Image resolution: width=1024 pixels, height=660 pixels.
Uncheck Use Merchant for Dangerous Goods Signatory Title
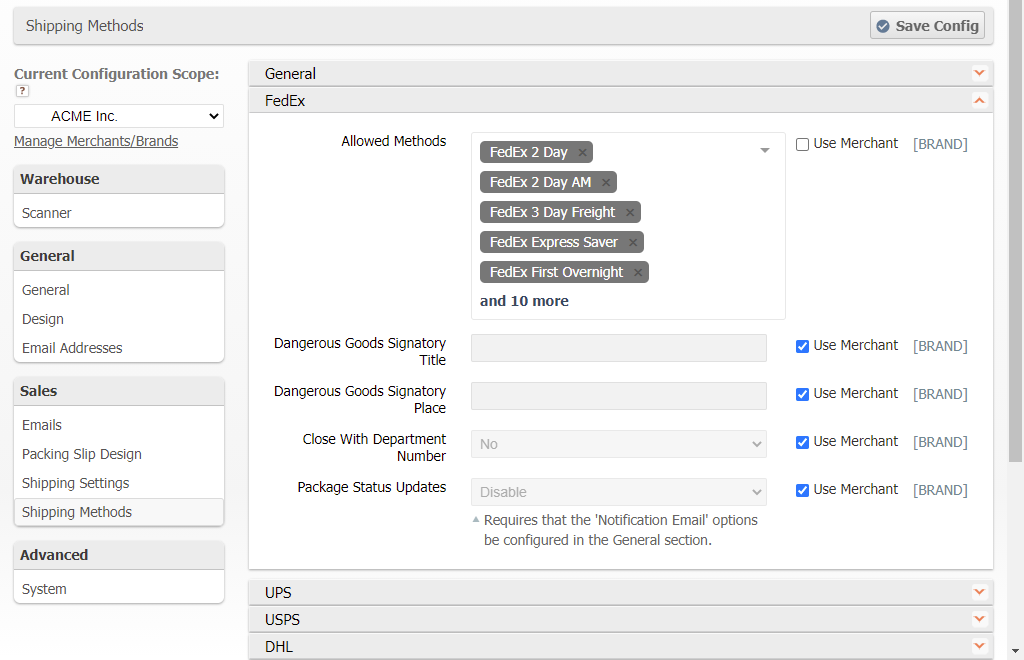pyautogui.click(x=802, y=346)
